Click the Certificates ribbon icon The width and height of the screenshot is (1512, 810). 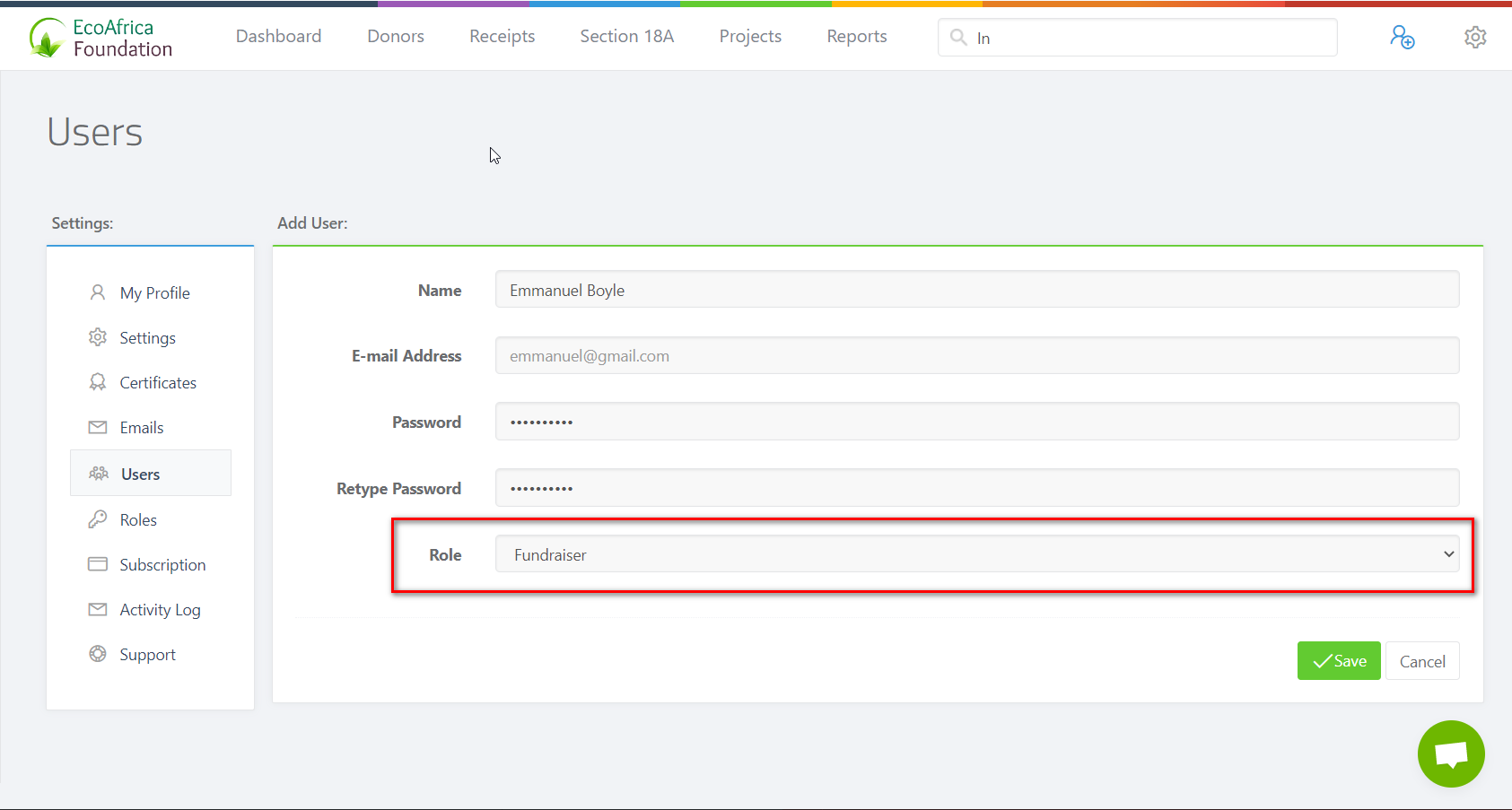coord(98,382)
